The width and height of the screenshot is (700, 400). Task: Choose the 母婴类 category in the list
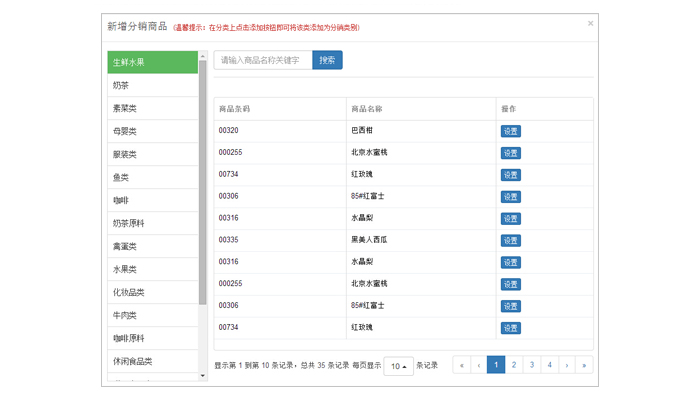(153, 131)
